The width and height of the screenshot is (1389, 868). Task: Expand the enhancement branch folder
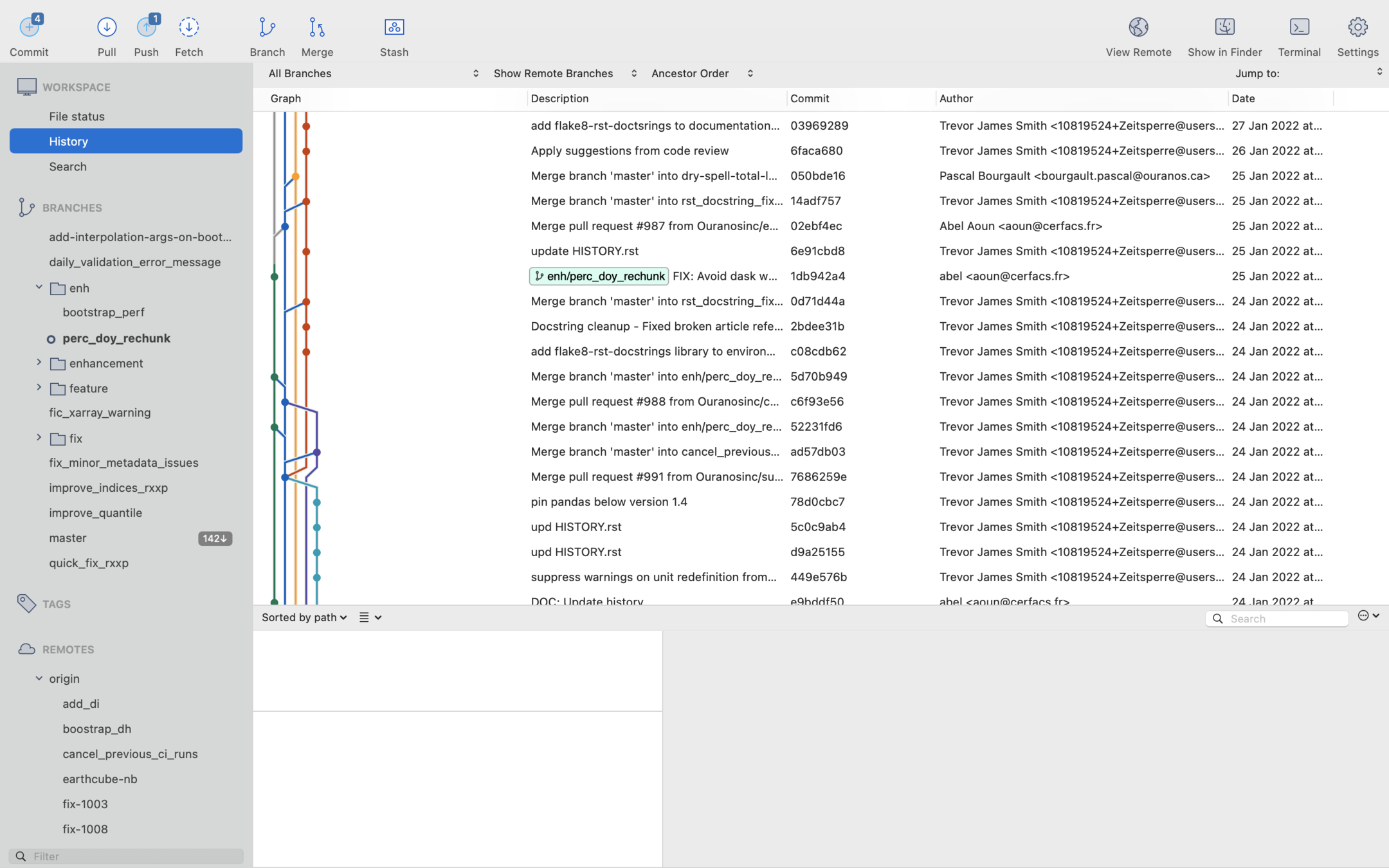click(39, 363)
